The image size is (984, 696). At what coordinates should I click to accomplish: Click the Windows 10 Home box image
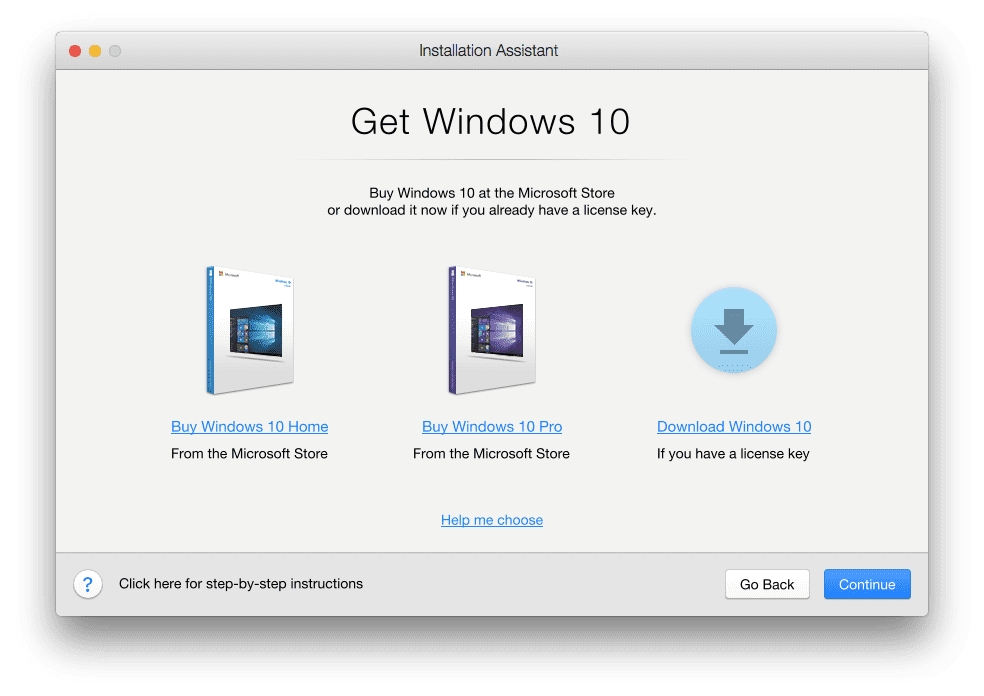coord(250,330)
